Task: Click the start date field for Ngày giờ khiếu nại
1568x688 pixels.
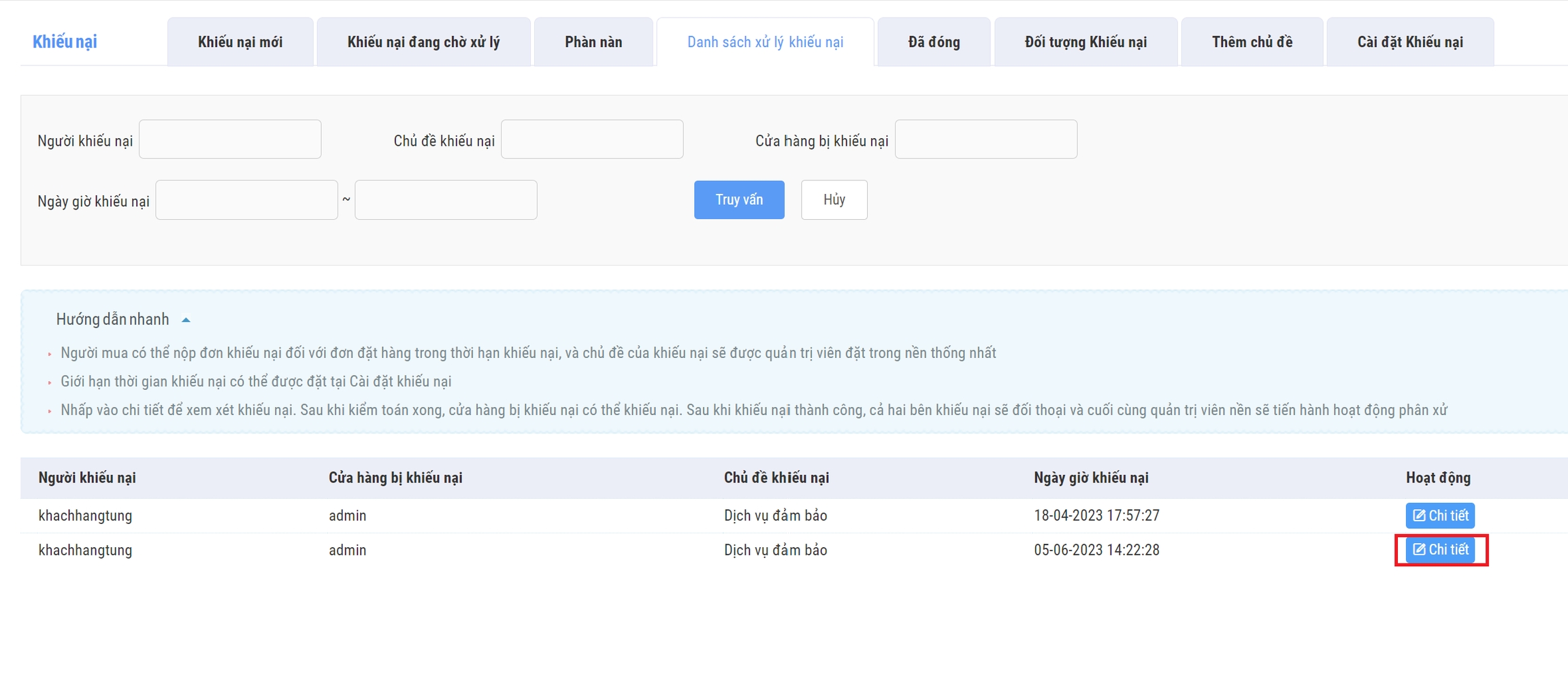Action: click(x=246, y=200)
